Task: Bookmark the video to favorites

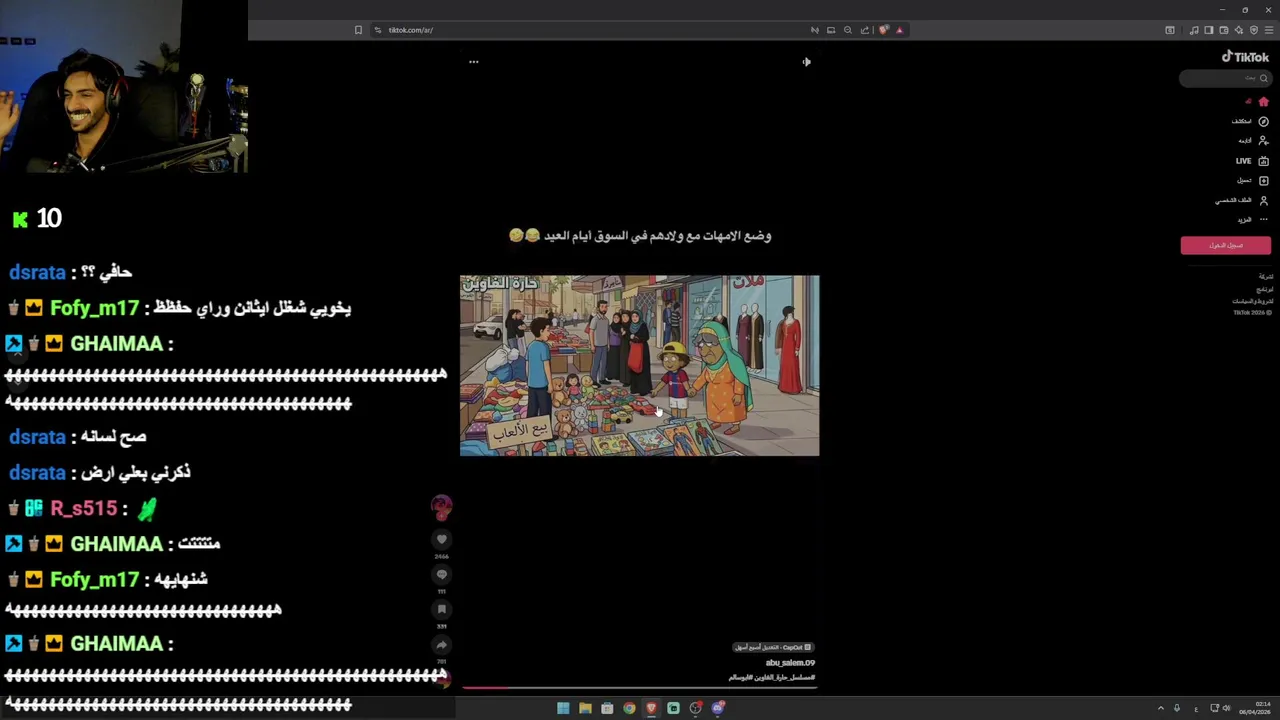Action: point(442,609)
